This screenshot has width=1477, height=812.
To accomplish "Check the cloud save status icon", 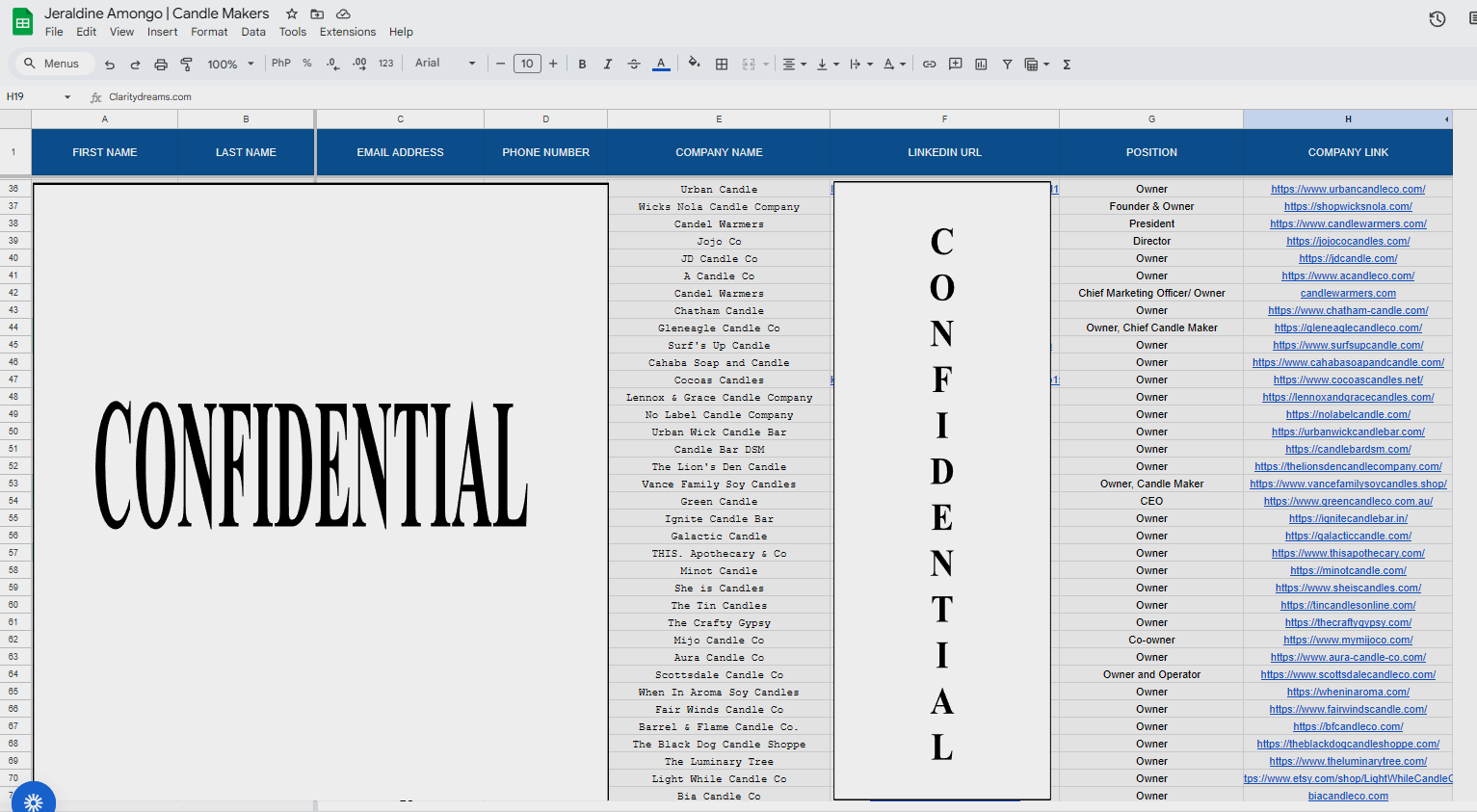I will coord(343,13).
